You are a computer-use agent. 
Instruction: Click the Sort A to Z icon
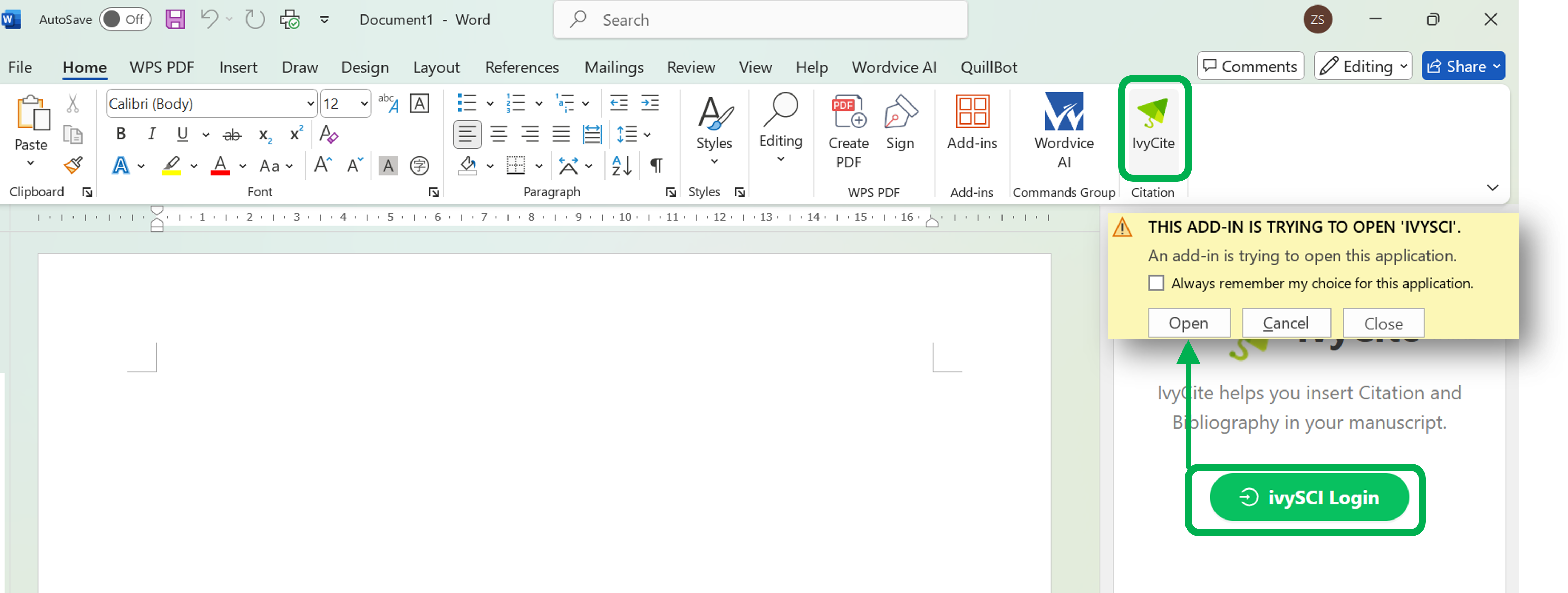[x=621, y=166]
